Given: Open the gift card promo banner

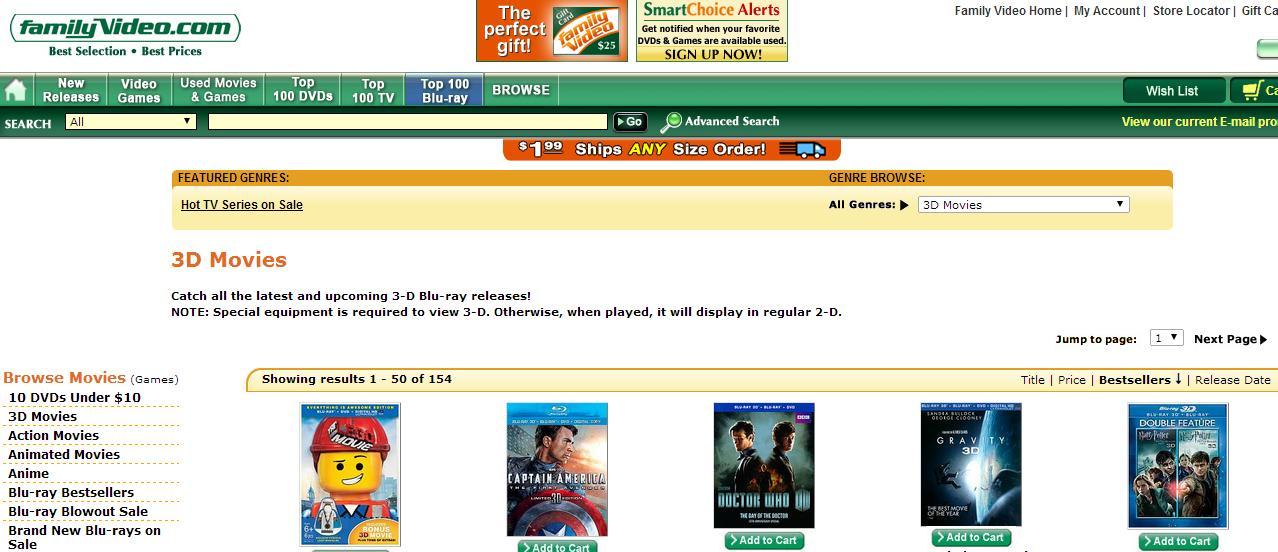Looking at the screenshot, I should (x=551, y=30).
